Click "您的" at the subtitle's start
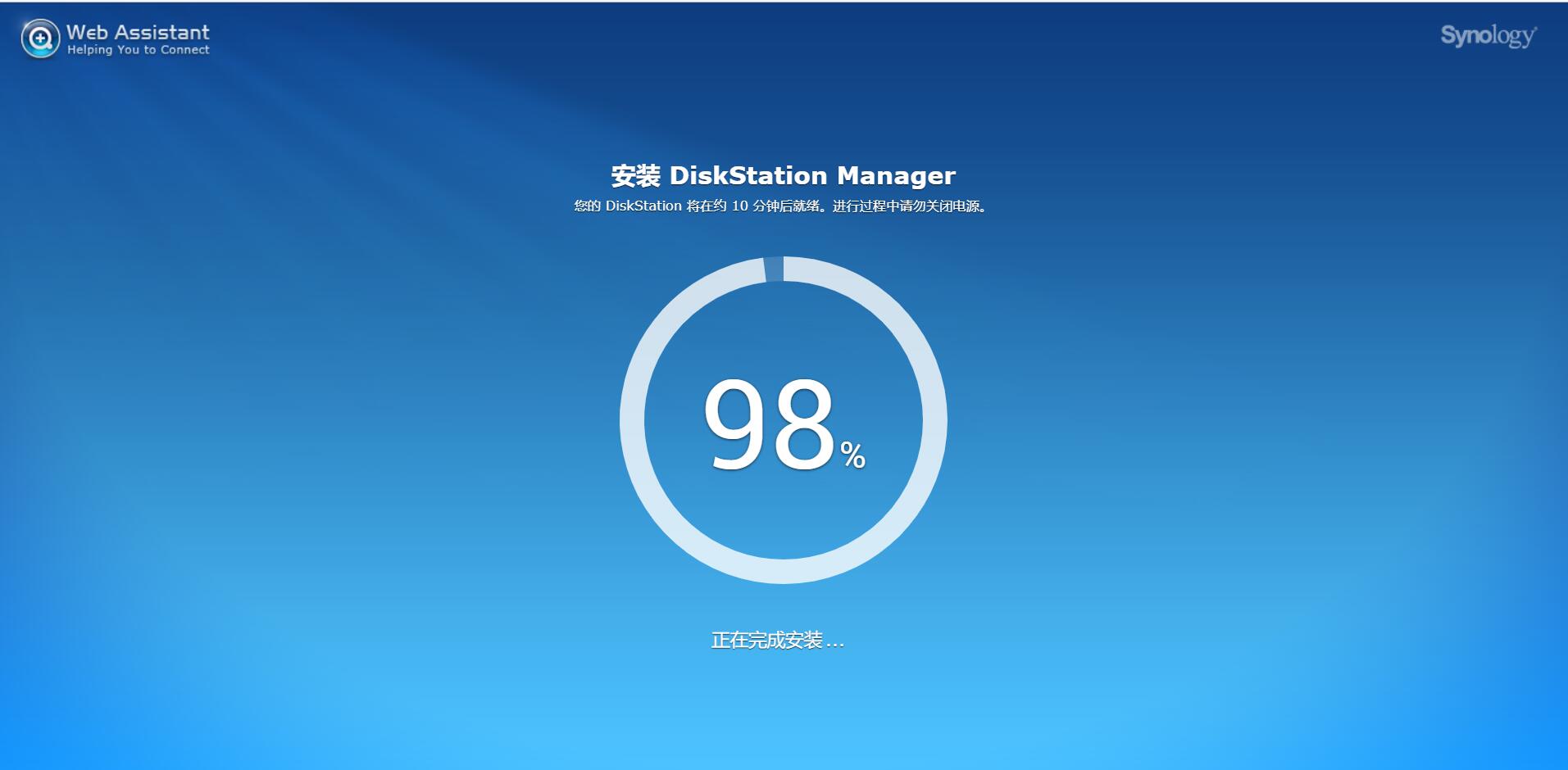 pos(587,206)
